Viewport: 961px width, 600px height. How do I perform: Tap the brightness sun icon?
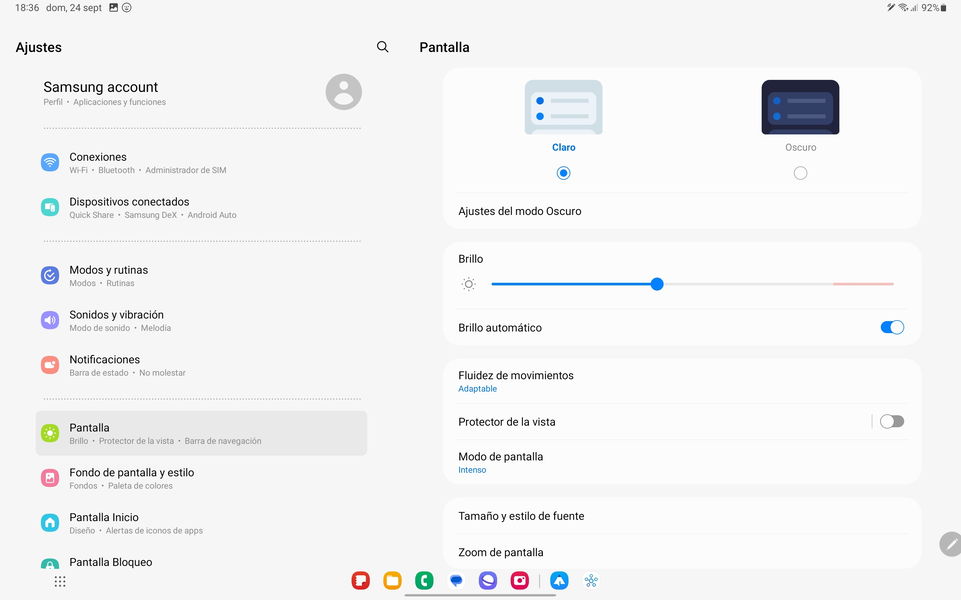(x=468, y=284)
